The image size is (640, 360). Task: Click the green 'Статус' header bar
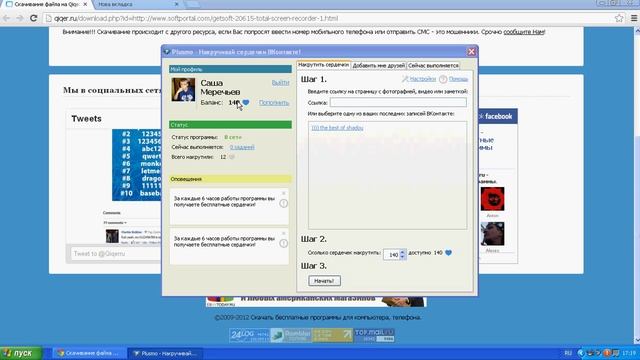pyautogui.click(x=230, y=124)
